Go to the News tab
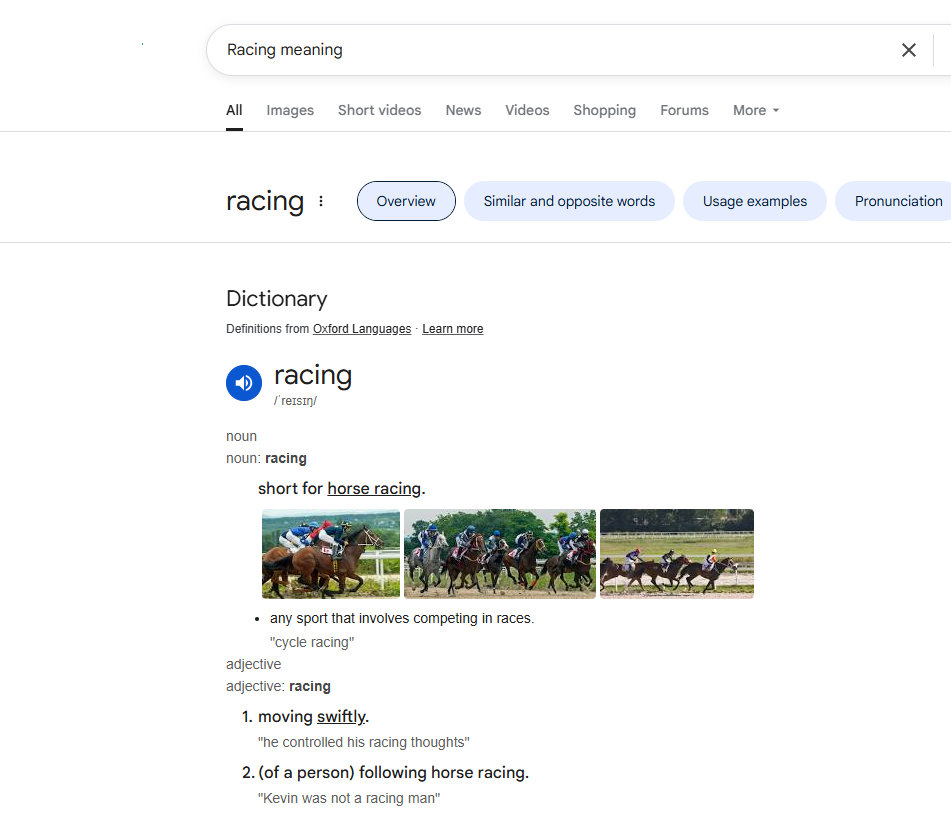The width and height of the screenshot is (951, 840). (x=463, y=110)
